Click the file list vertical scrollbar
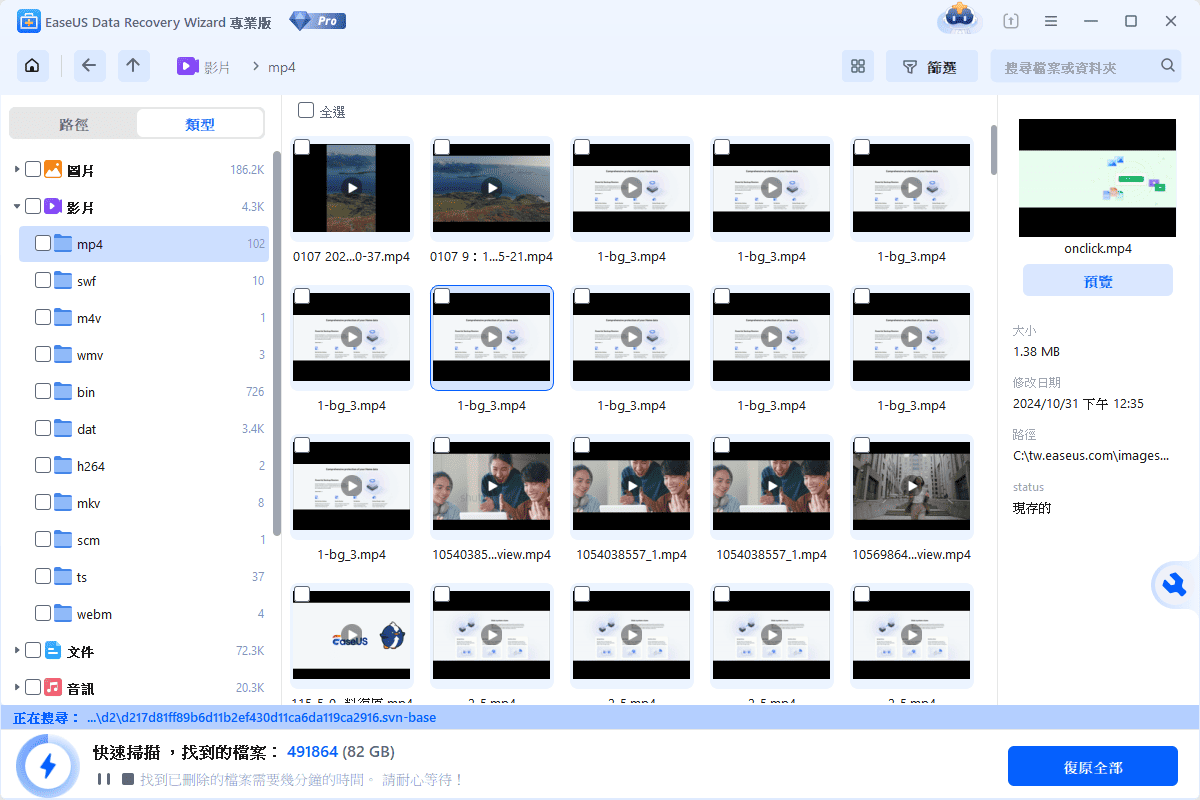 point(993,150)
